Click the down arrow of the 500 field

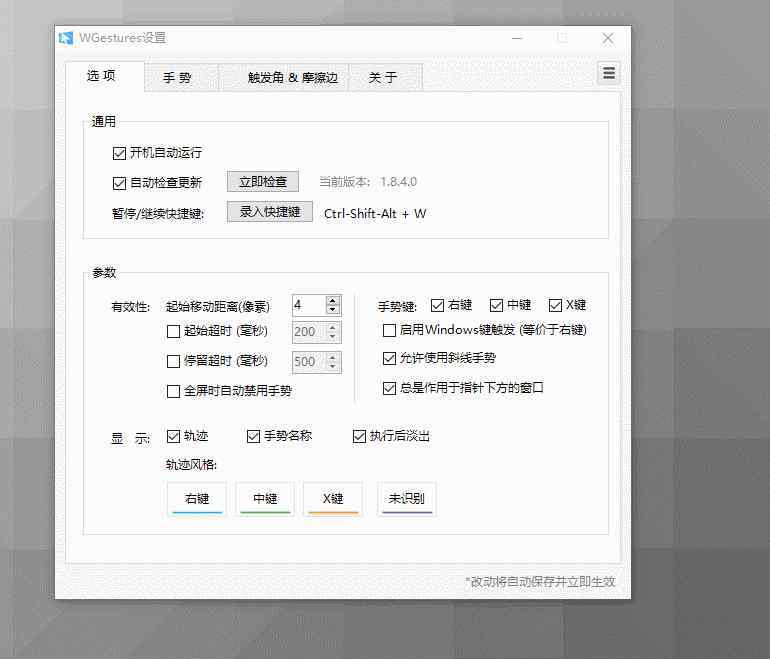(x=333, y=366)
